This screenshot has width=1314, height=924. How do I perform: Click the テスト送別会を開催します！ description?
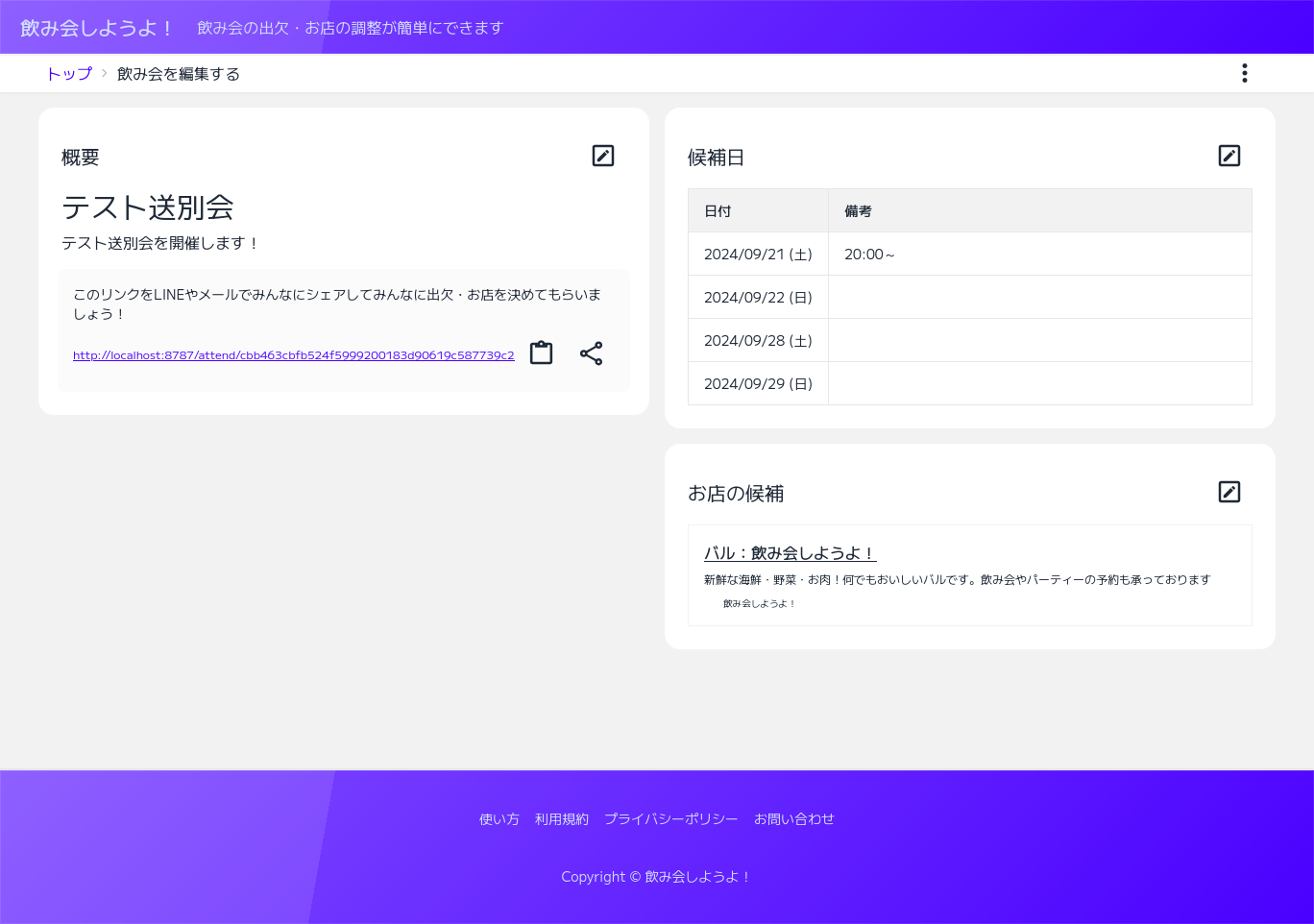pos(161,243)
